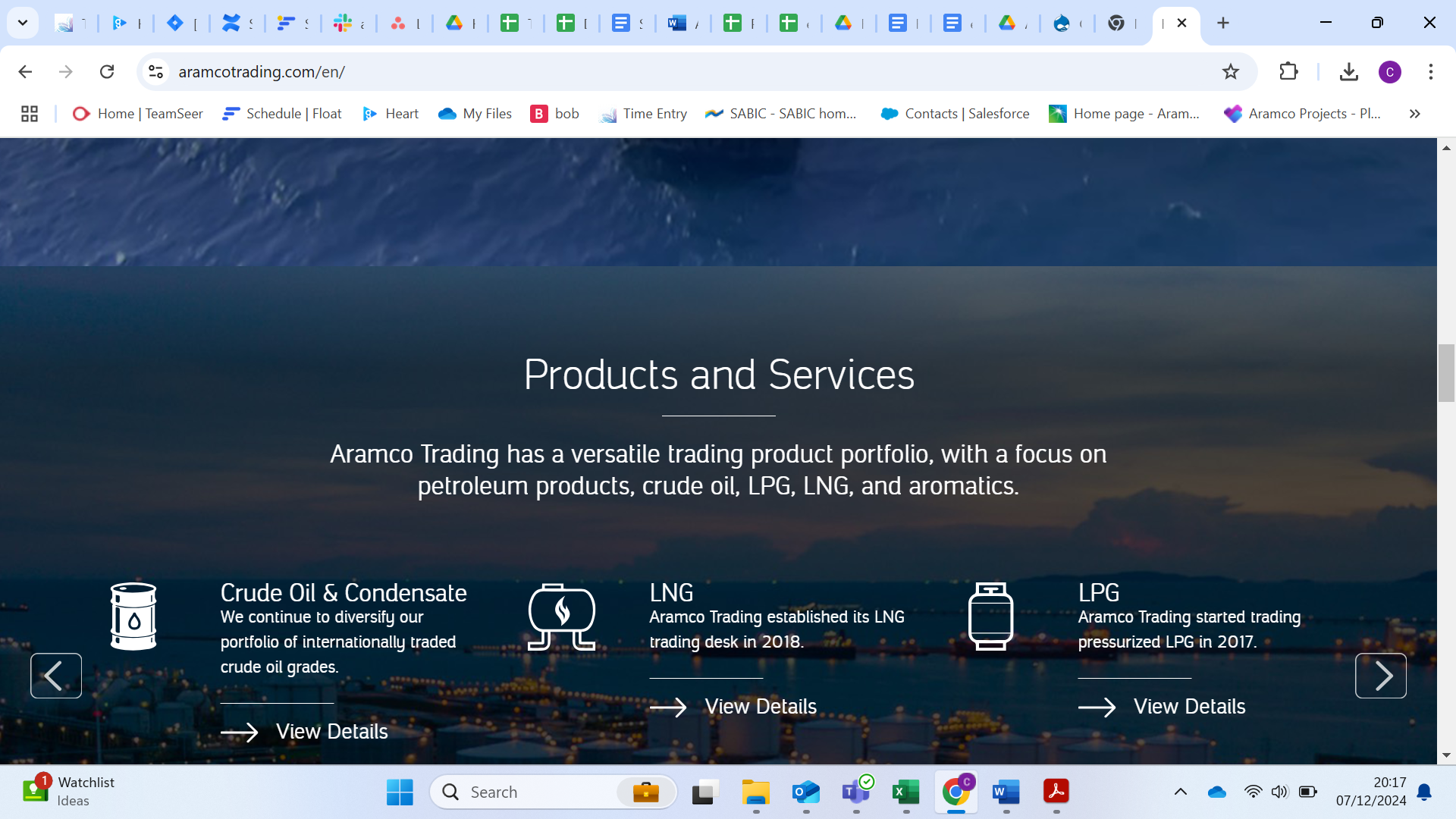Expand the tab search dropdown arrow

[x=23, y=23]
